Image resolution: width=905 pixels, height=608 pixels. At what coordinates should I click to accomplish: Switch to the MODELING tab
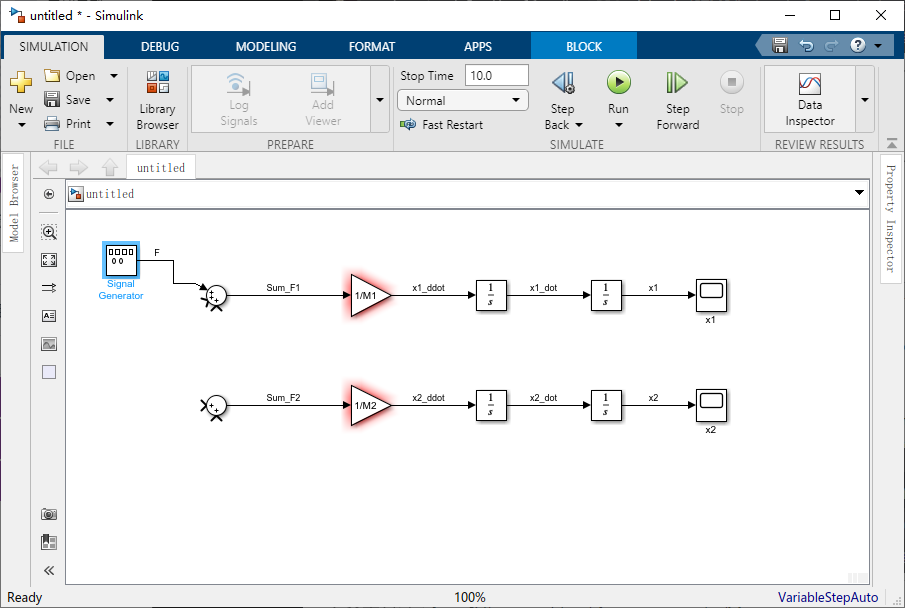(266, 47)
